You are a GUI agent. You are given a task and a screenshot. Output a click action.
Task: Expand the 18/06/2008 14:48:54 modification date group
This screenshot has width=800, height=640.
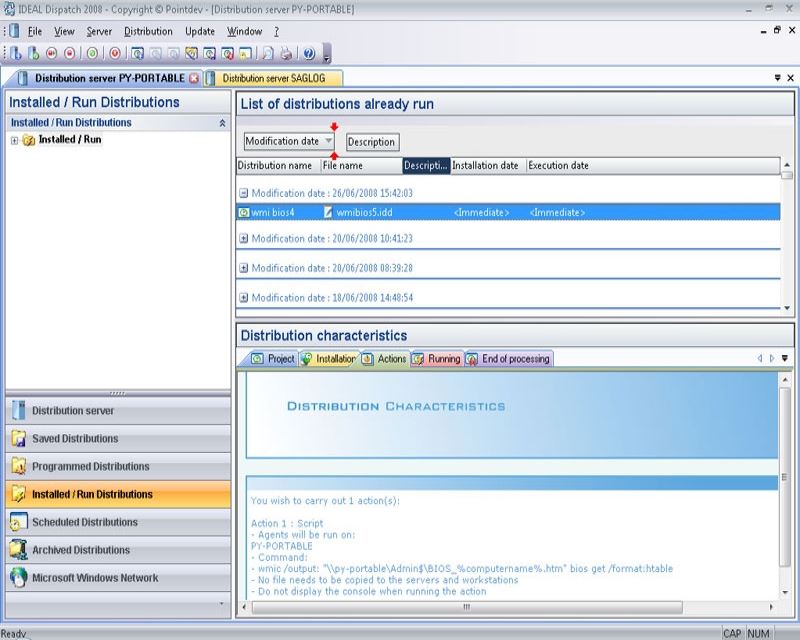pos(243,297)
